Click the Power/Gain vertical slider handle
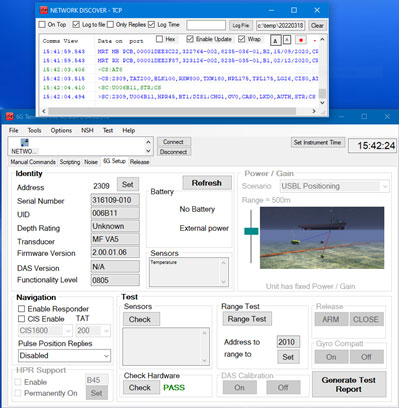This screenshot has height=408, width=399. (251, 231)
